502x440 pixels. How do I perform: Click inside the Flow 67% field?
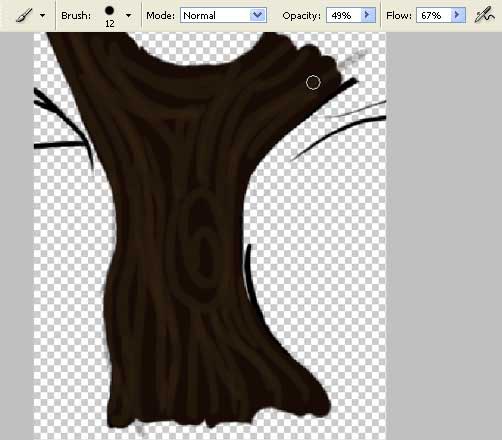[434, 15]
